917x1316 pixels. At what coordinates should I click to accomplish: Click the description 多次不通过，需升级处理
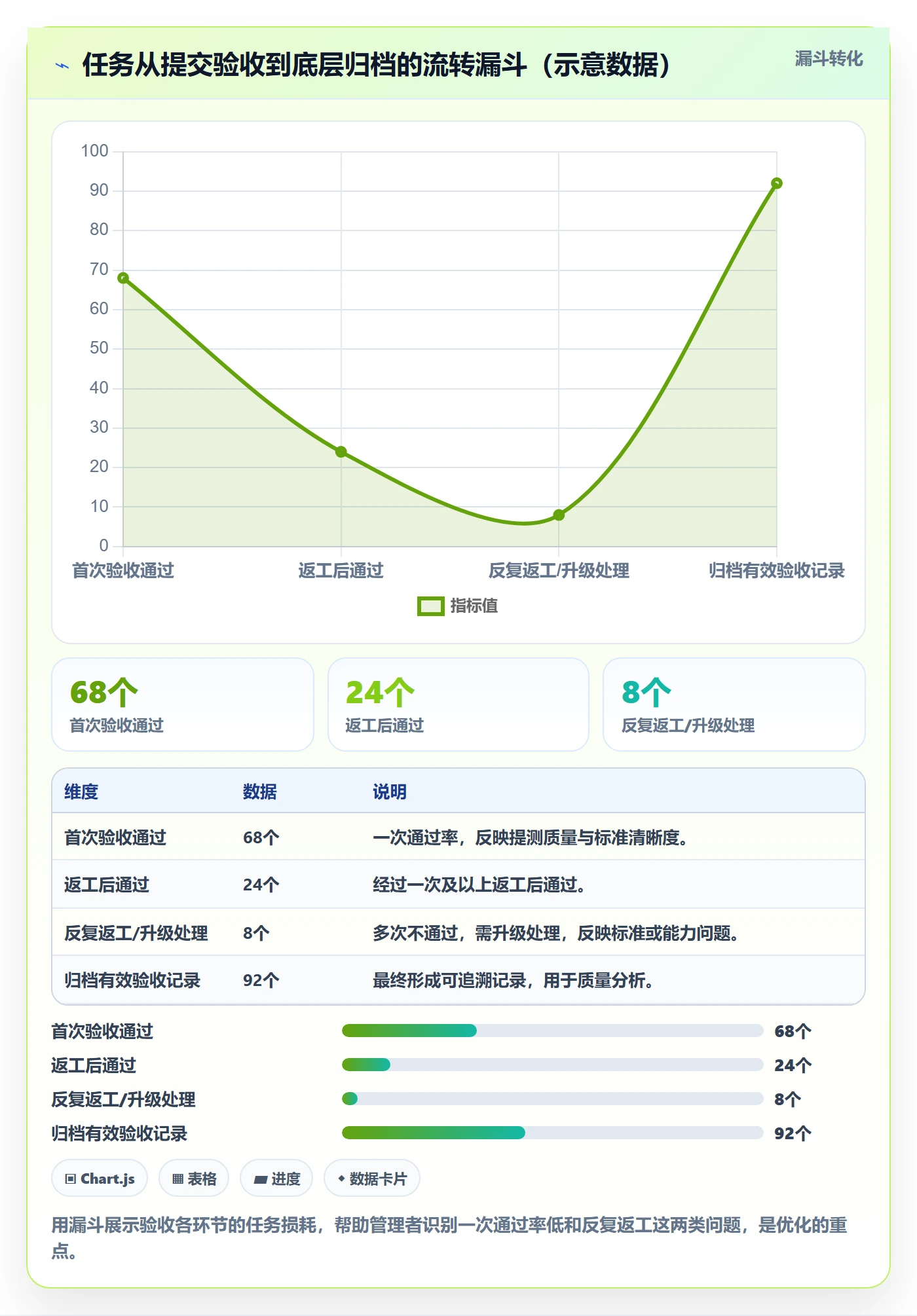point(556,933)
